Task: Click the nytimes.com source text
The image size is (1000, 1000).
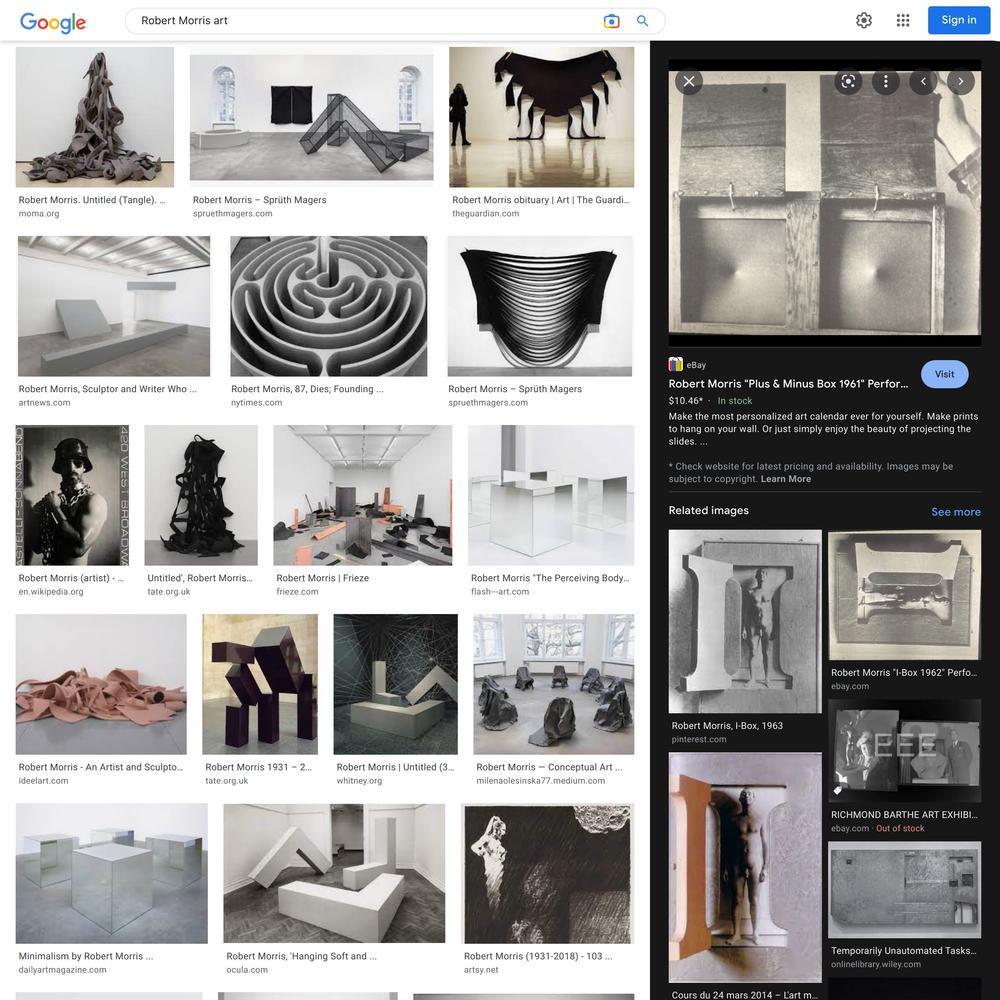Action: pos(256,402)
